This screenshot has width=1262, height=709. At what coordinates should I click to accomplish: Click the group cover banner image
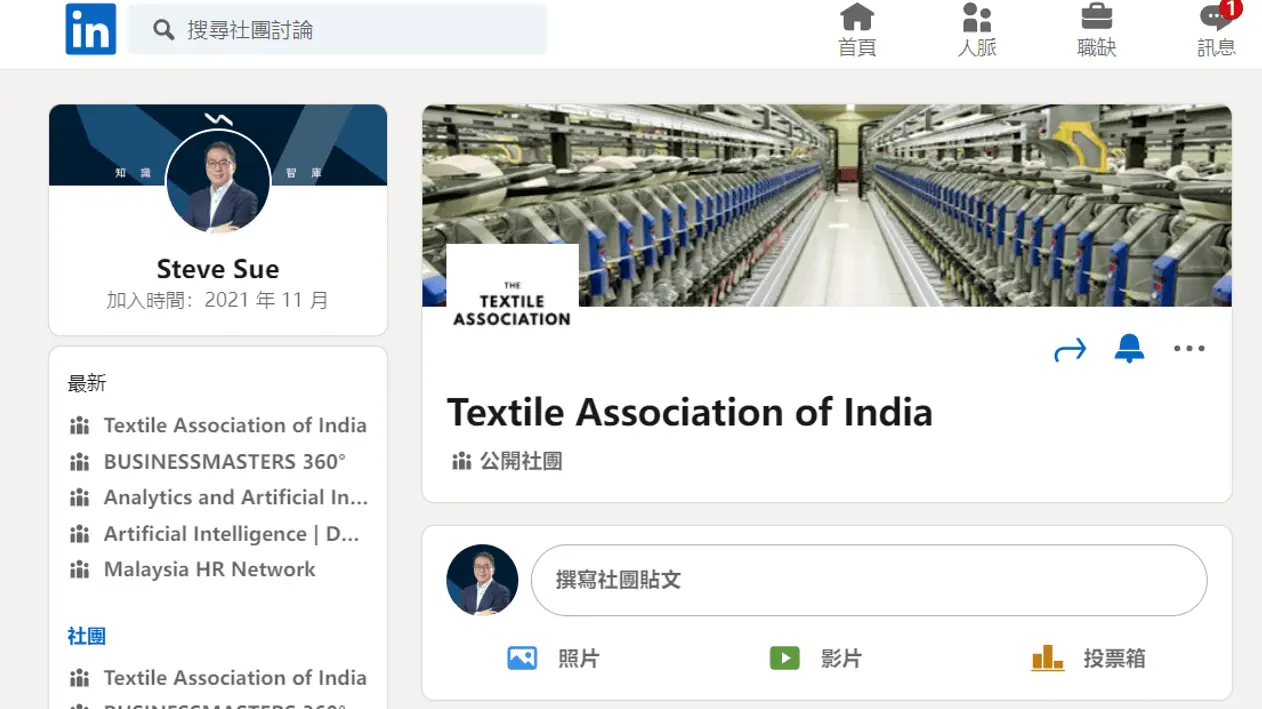click(x=827, y=205)
